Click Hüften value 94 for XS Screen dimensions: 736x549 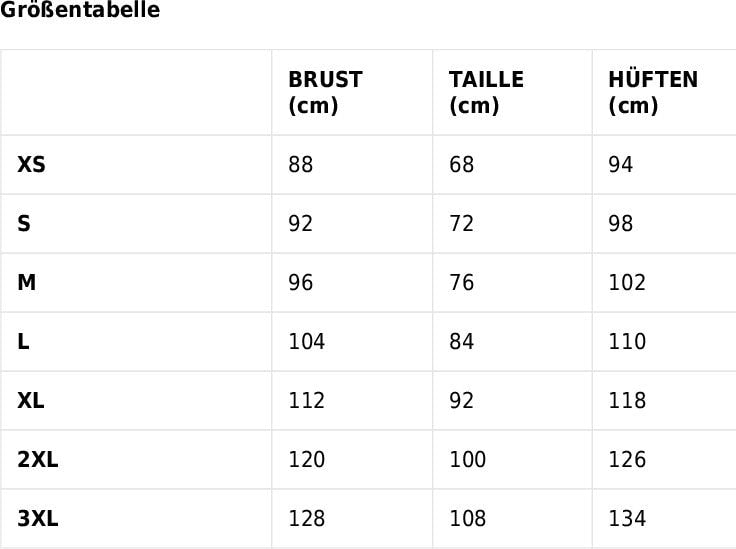[x=621, y=164]
